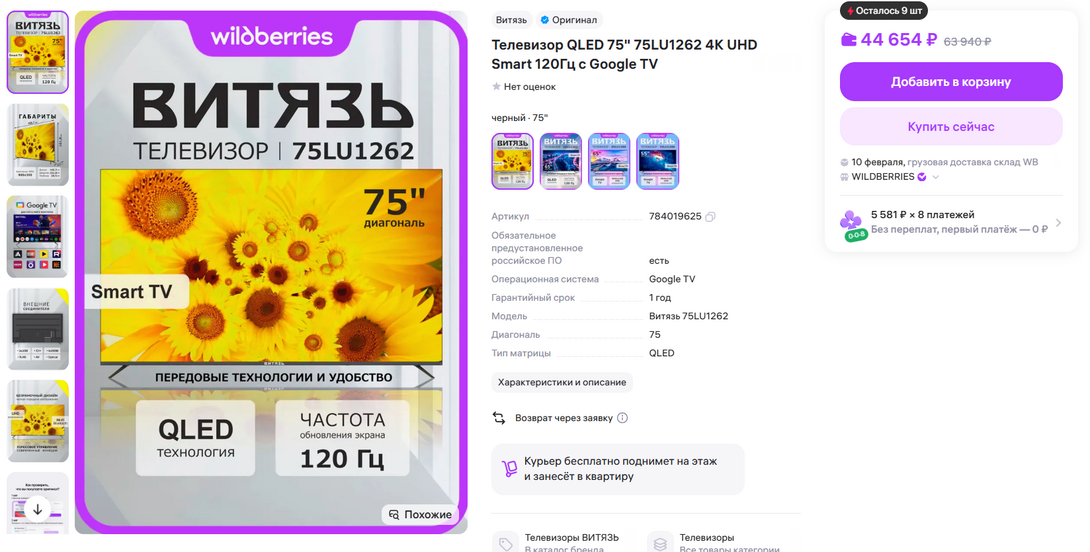This screenshot has width=1090, height=552.
Task: Click the Оригинал verified badge
Action: (569, 20)
